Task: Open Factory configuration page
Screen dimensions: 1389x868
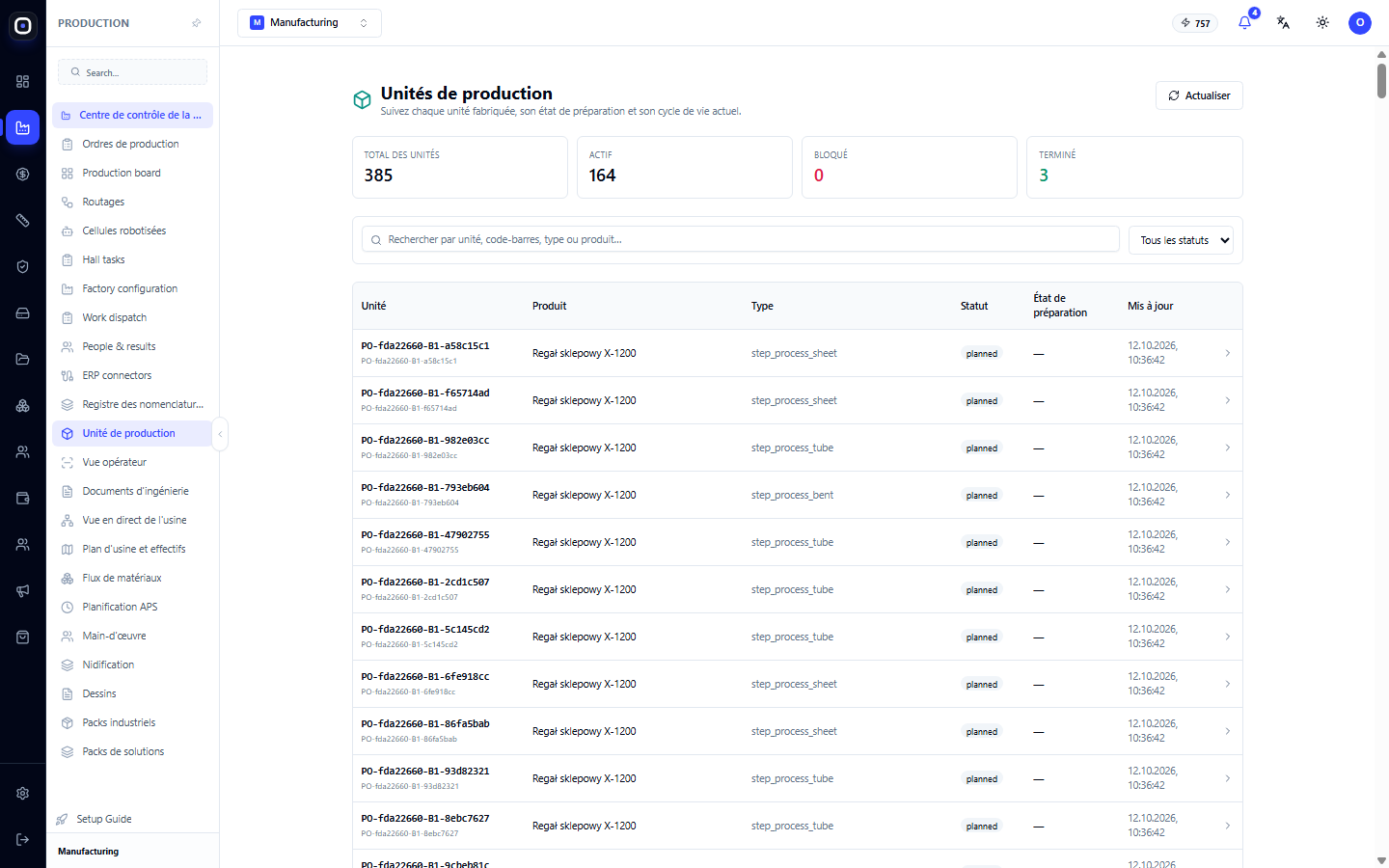Action: (x=132, y=289)
